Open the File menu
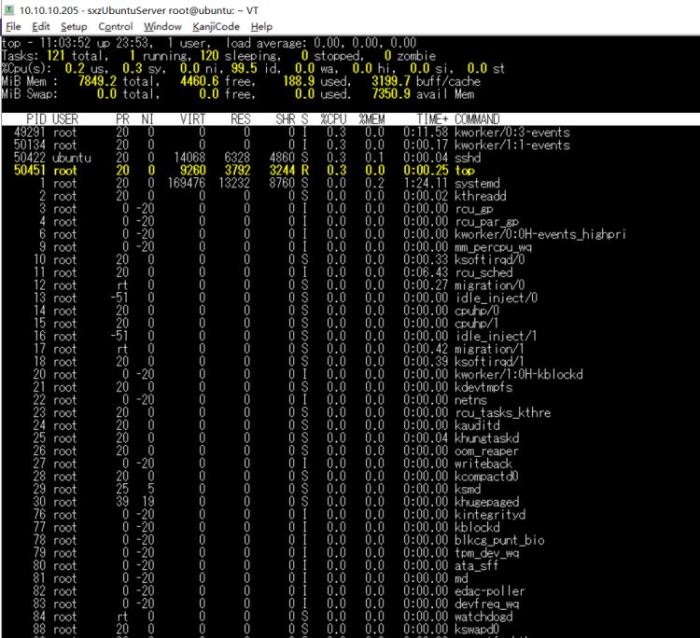This screenshot has height=638, width=700. [13, 27]
